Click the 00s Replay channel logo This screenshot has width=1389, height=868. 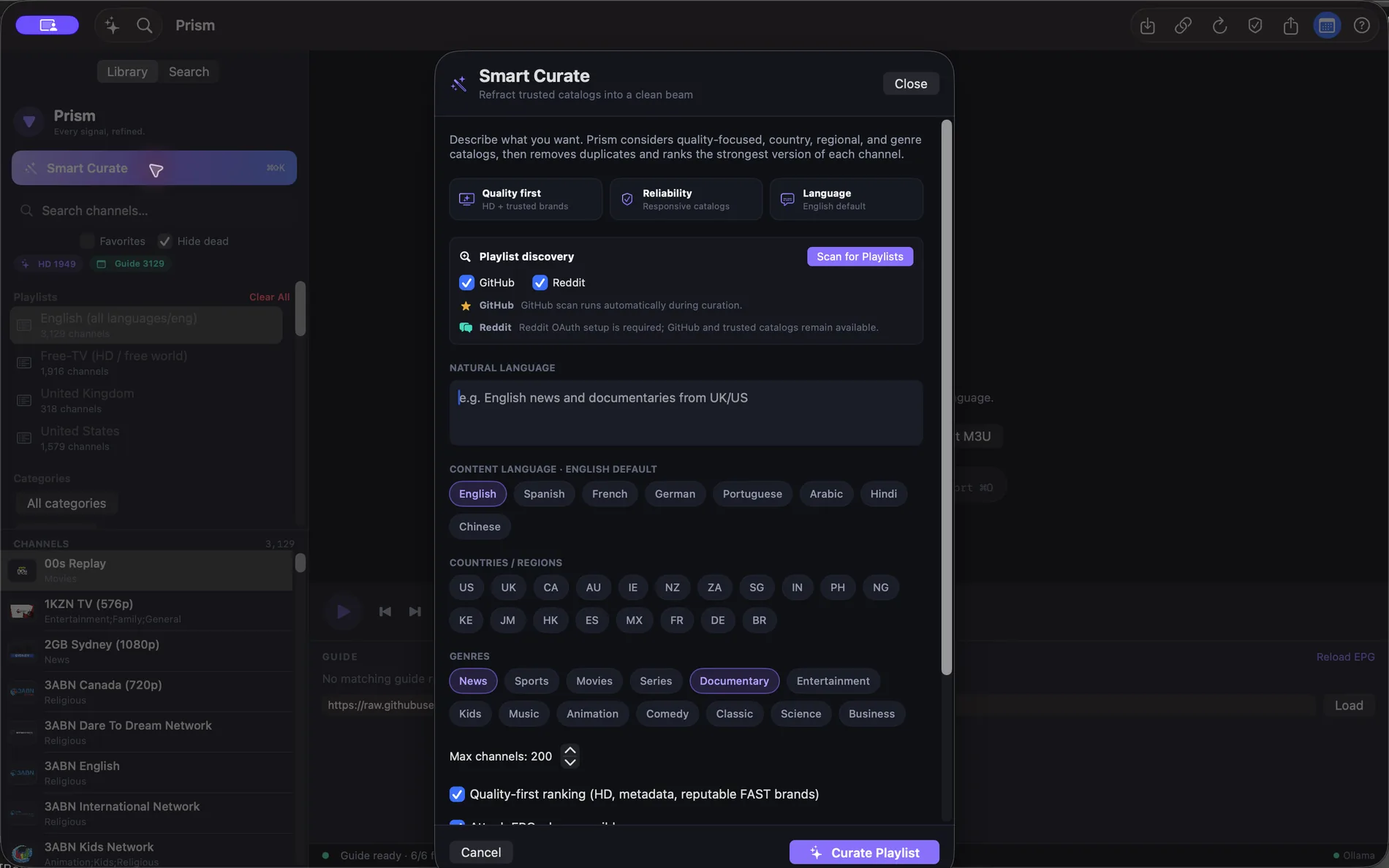click(22, 571)
